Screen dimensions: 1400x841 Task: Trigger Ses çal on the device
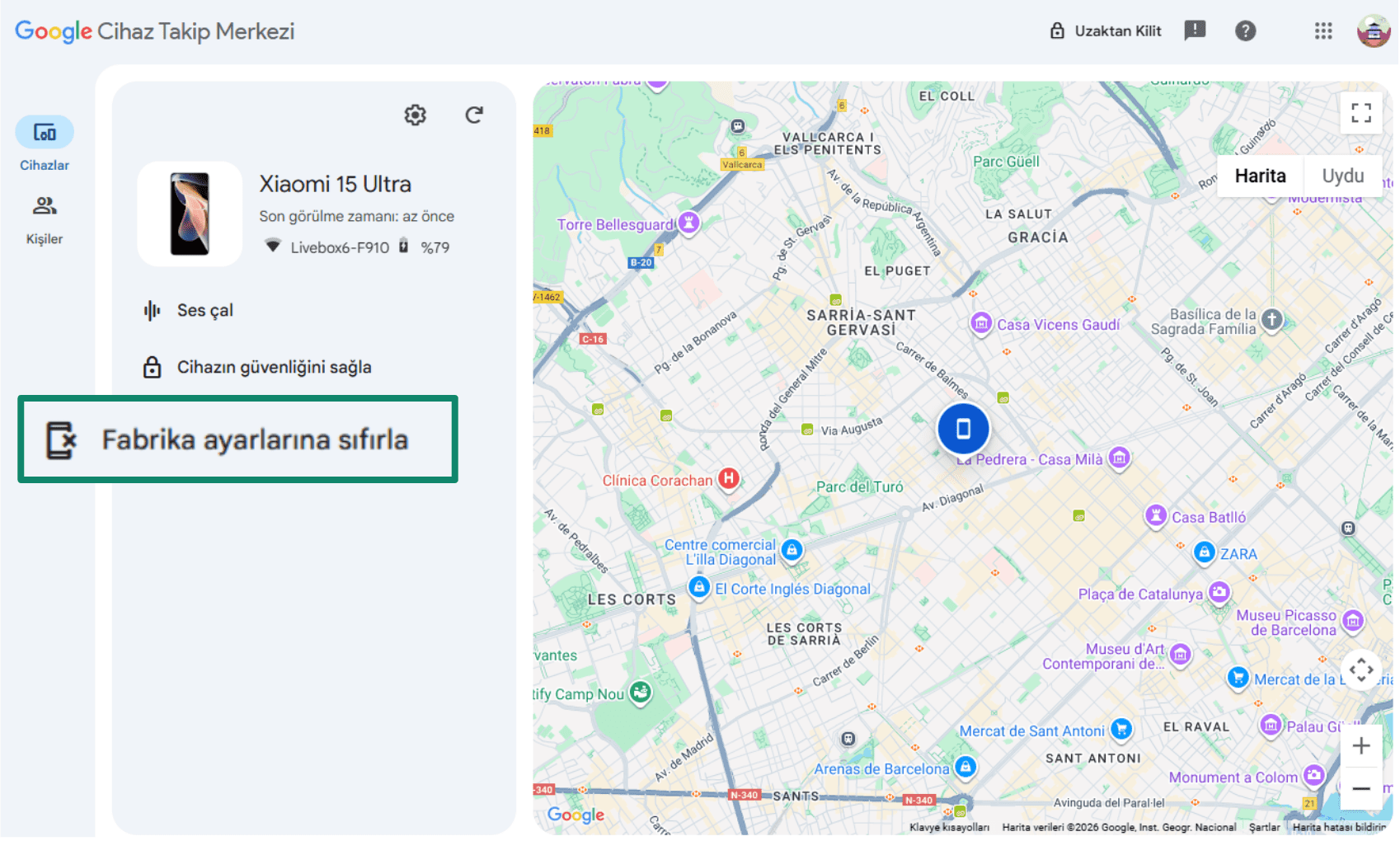204,310
